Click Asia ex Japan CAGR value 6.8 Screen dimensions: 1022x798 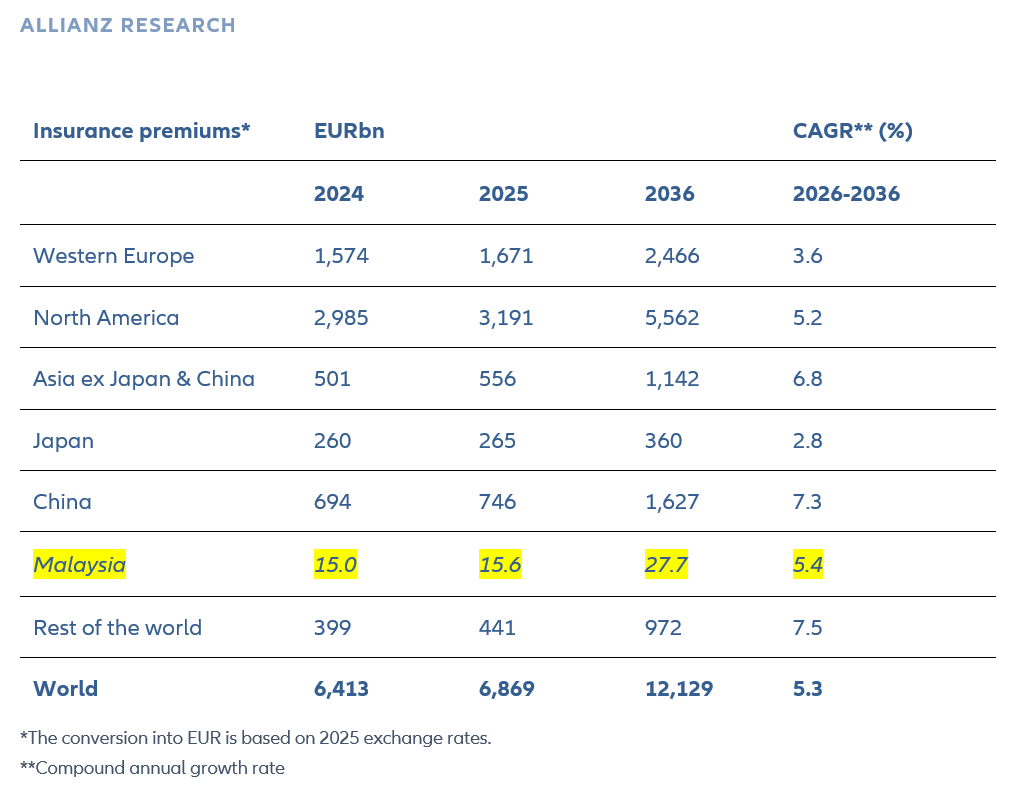(x=808, y=379)
